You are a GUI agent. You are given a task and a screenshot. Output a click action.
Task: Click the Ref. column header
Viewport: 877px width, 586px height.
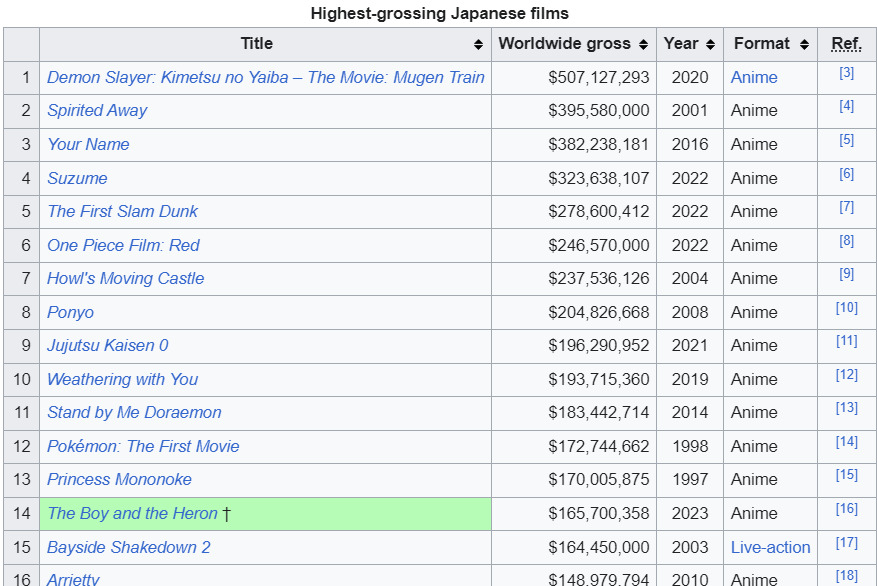(846, 44)
